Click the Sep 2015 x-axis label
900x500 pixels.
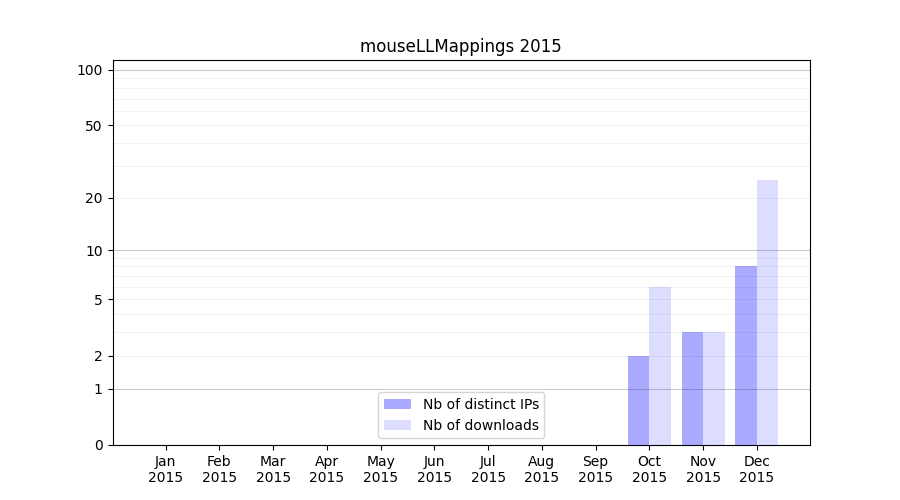(595, 469)
